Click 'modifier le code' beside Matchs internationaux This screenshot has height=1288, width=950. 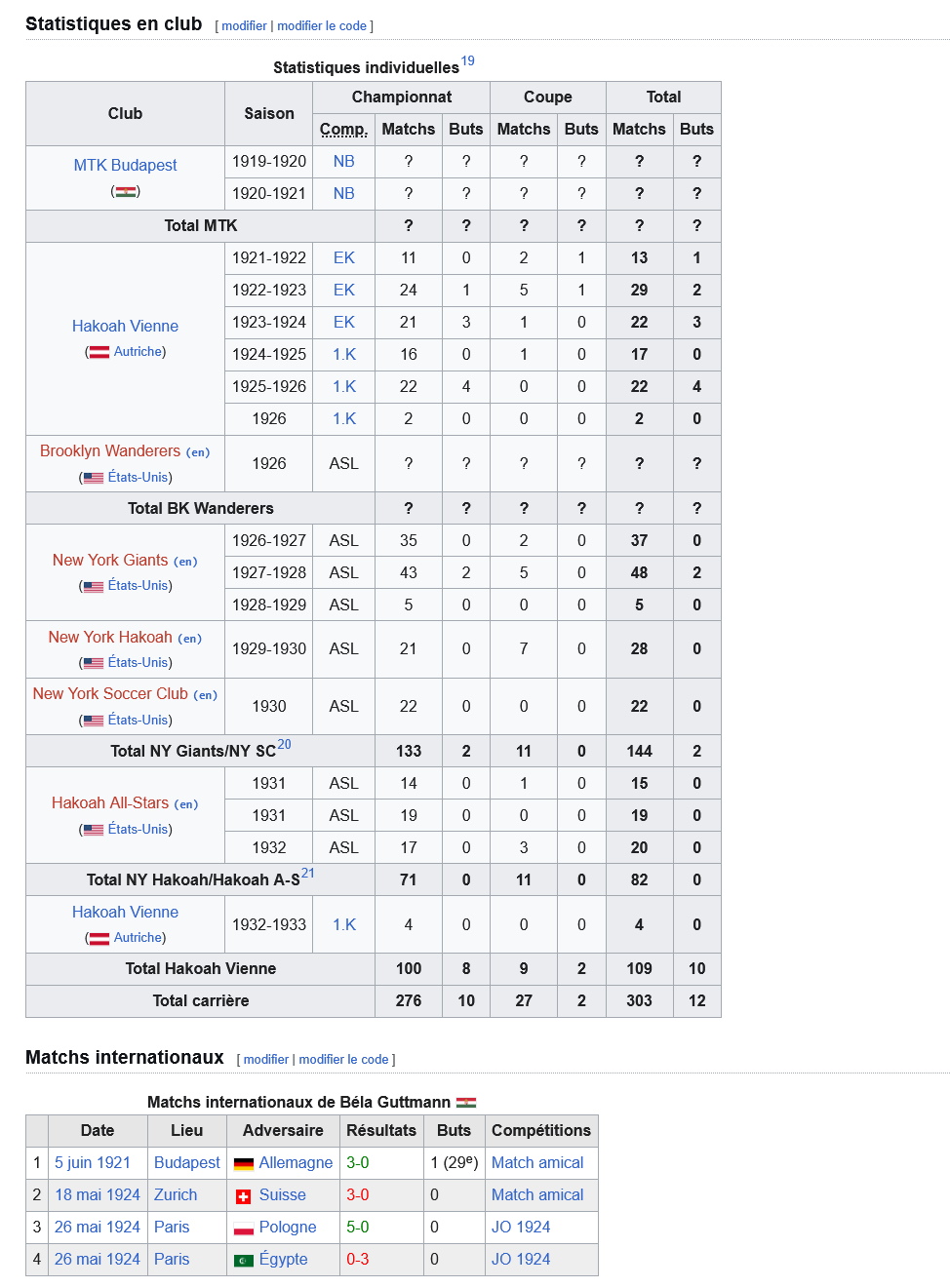(x=343, y=1060)
